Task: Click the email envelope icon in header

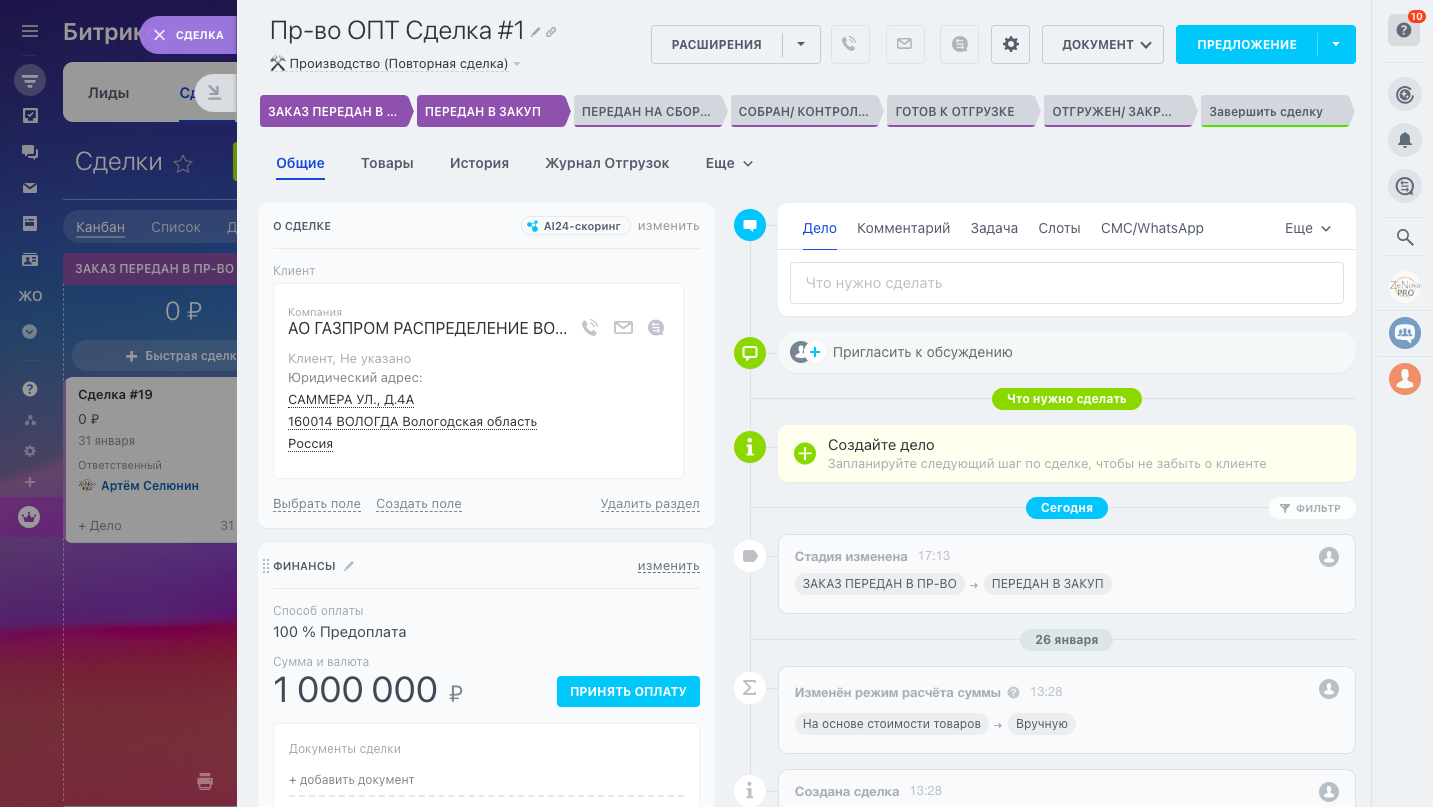Action: (904, 44)
